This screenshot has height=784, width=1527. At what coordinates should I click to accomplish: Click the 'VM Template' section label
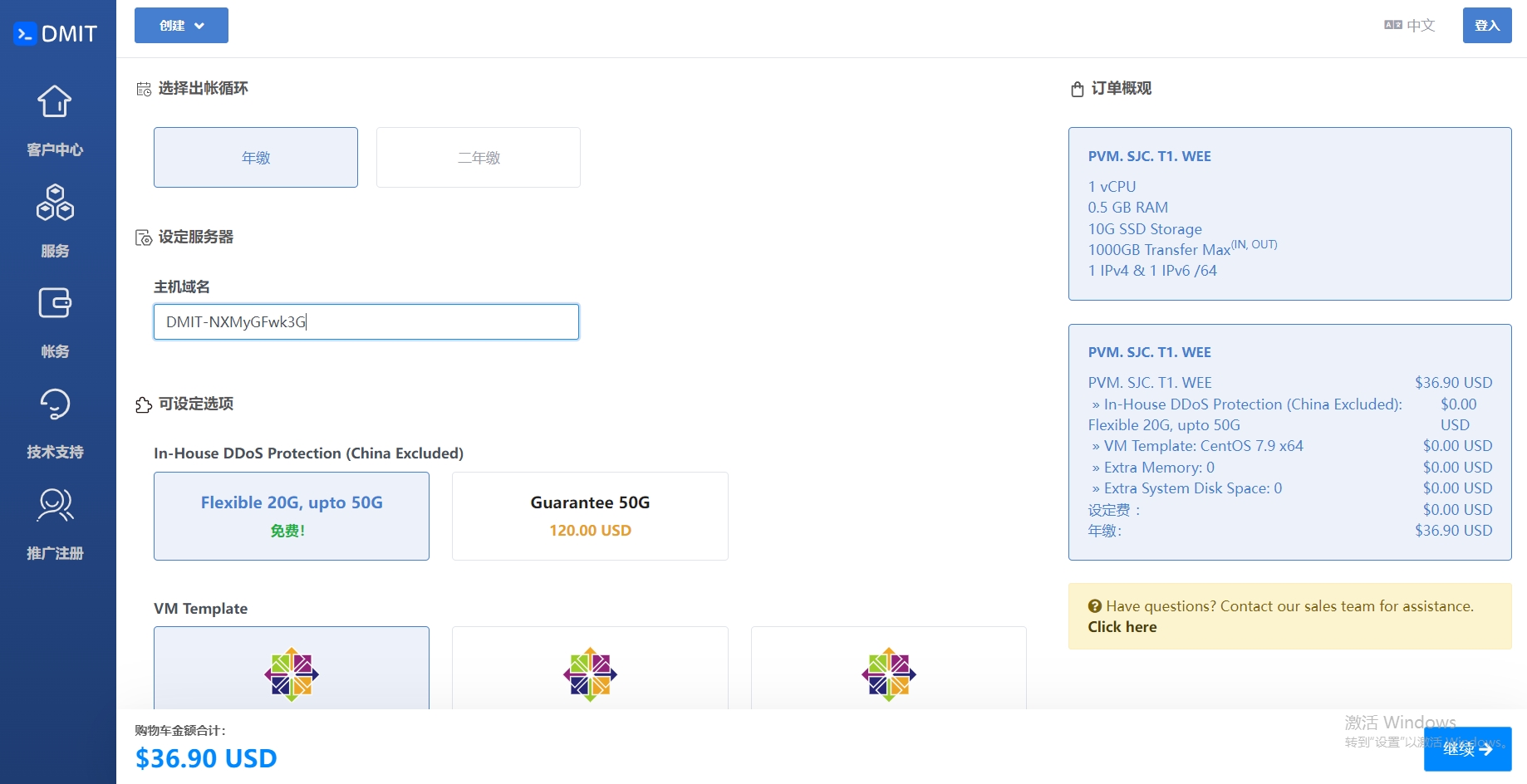pos(201,609)
